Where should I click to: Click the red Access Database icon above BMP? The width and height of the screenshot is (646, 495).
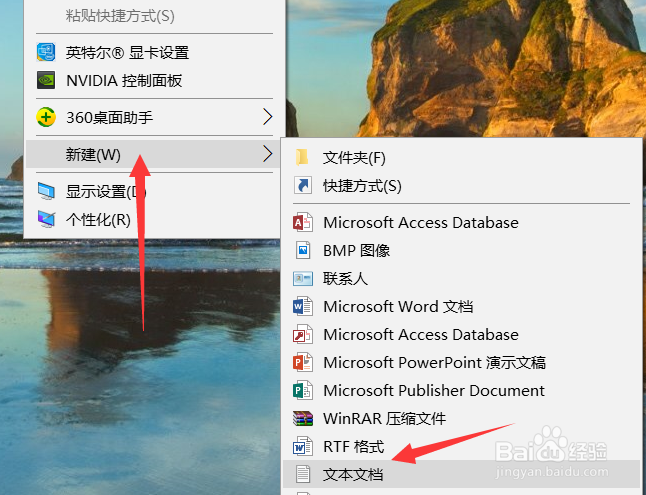click(x=303, y=223)
